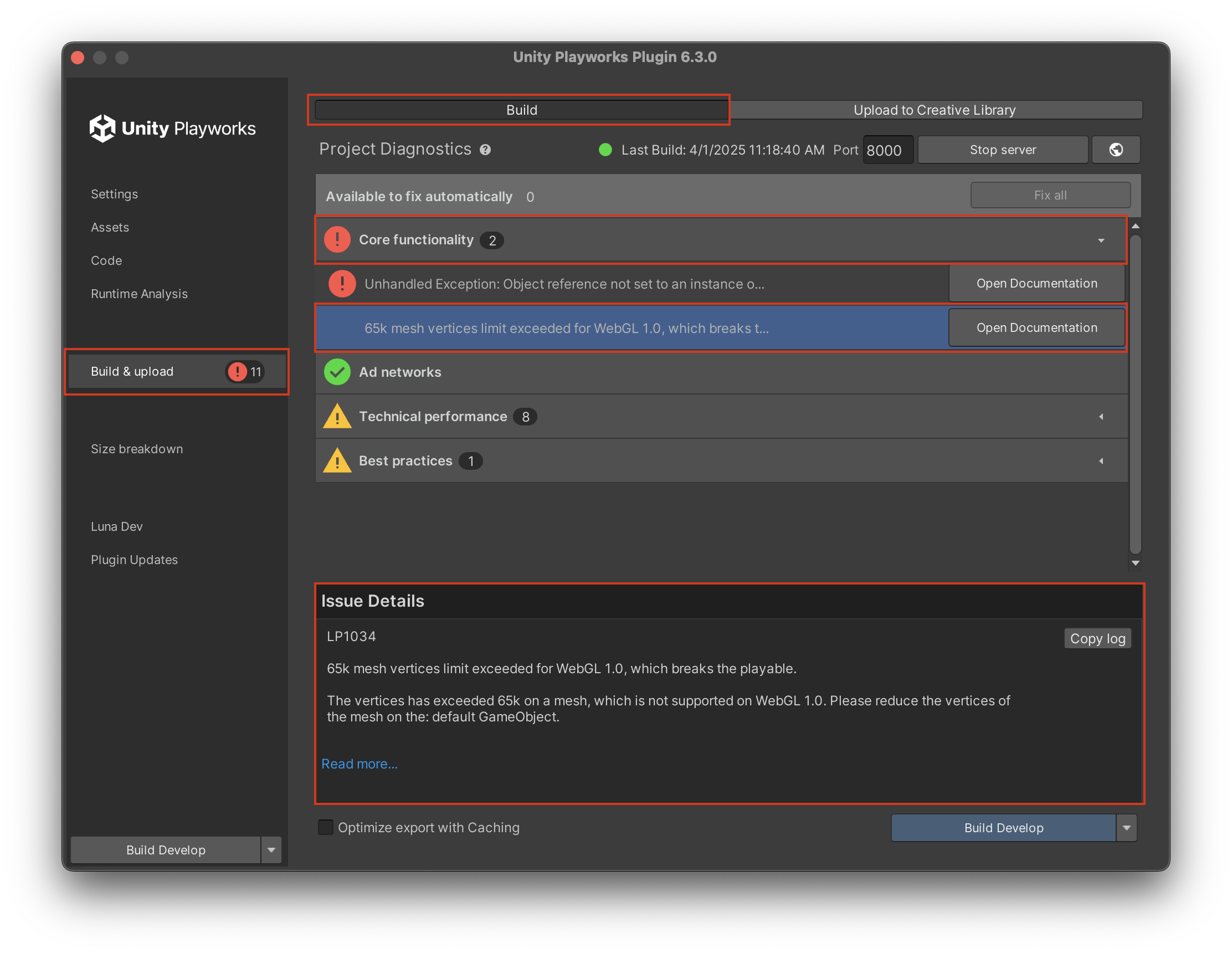
Task: Click the Copy log button
Action: point(1097,639)
